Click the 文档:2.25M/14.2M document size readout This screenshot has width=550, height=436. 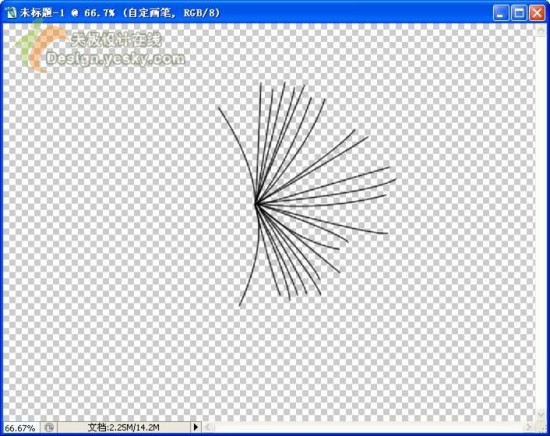click(x=123, y=428)
